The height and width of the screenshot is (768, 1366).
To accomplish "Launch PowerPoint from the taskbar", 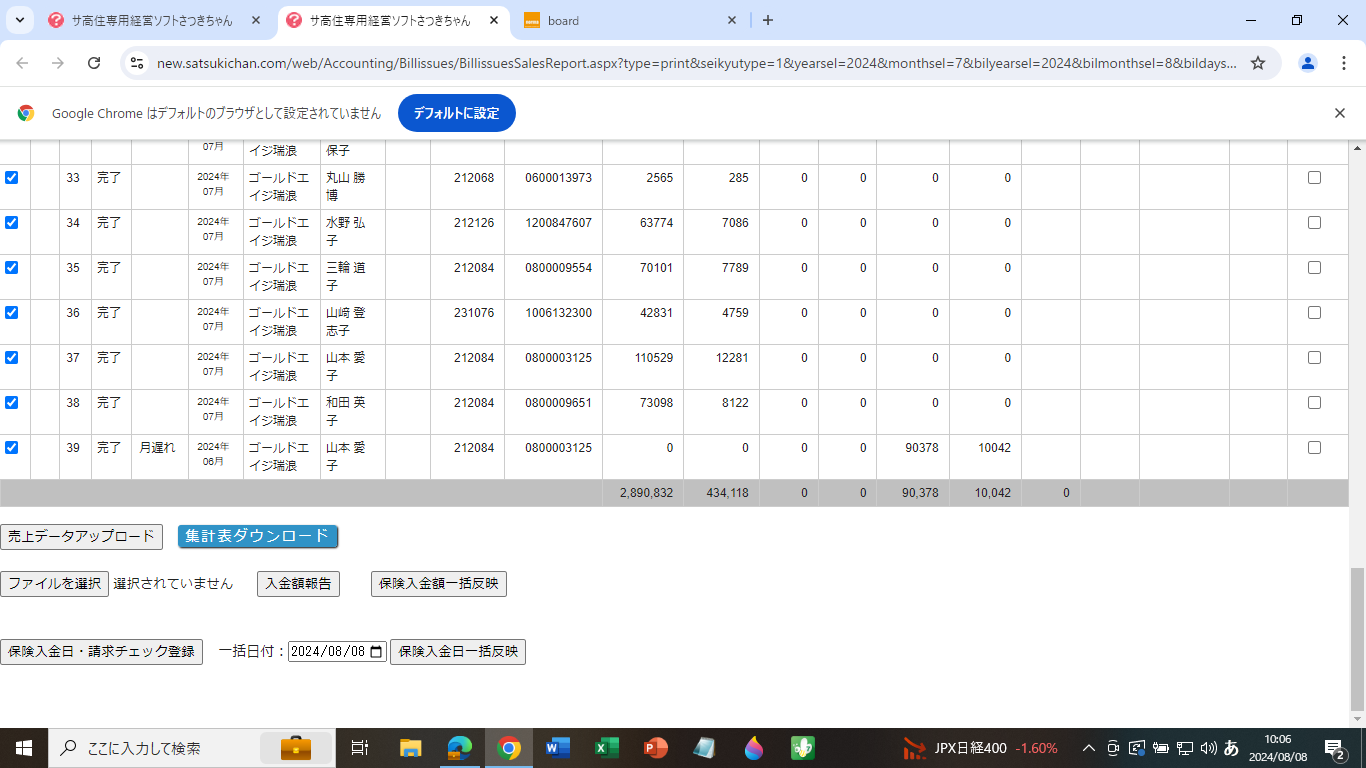I will coord(655,748).
